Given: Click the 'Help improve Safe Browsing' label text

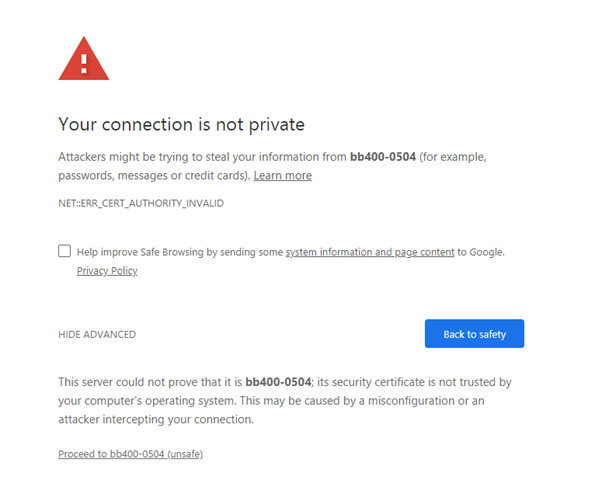Looking at the screenshot, I should point(180,253).
